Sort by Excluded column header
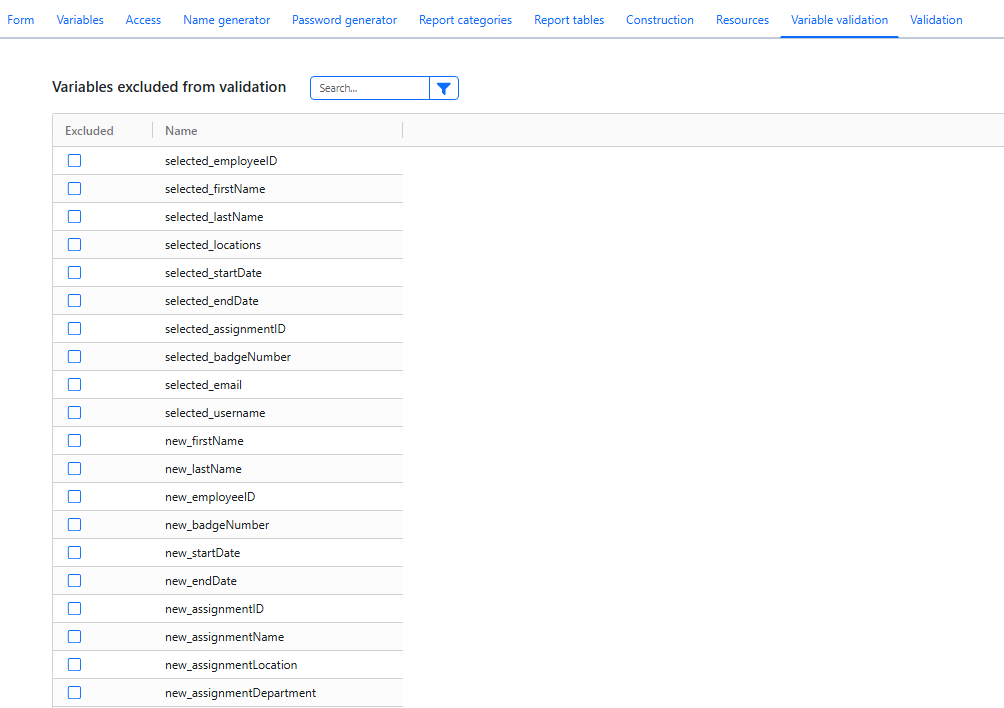The image size is (1004, 708). [89, 131]
